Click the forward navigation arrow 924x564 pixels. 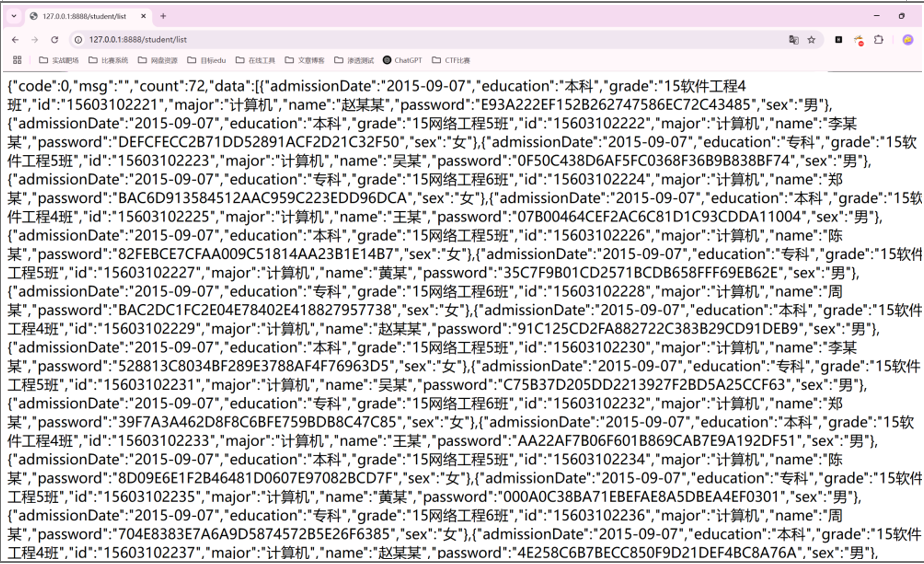35,39
